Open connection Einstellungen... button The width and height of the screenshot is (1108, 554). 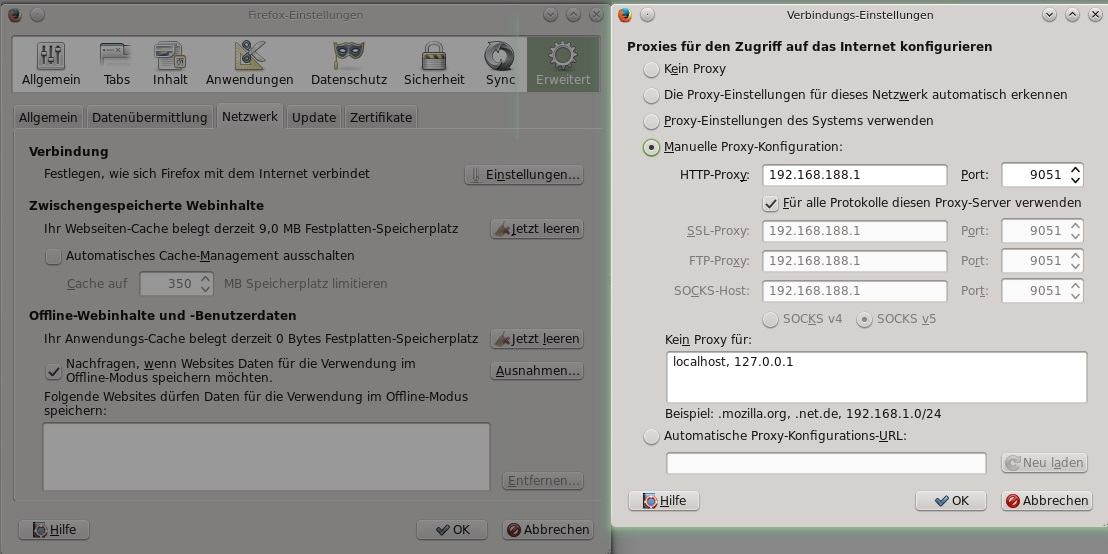[524, 175]
